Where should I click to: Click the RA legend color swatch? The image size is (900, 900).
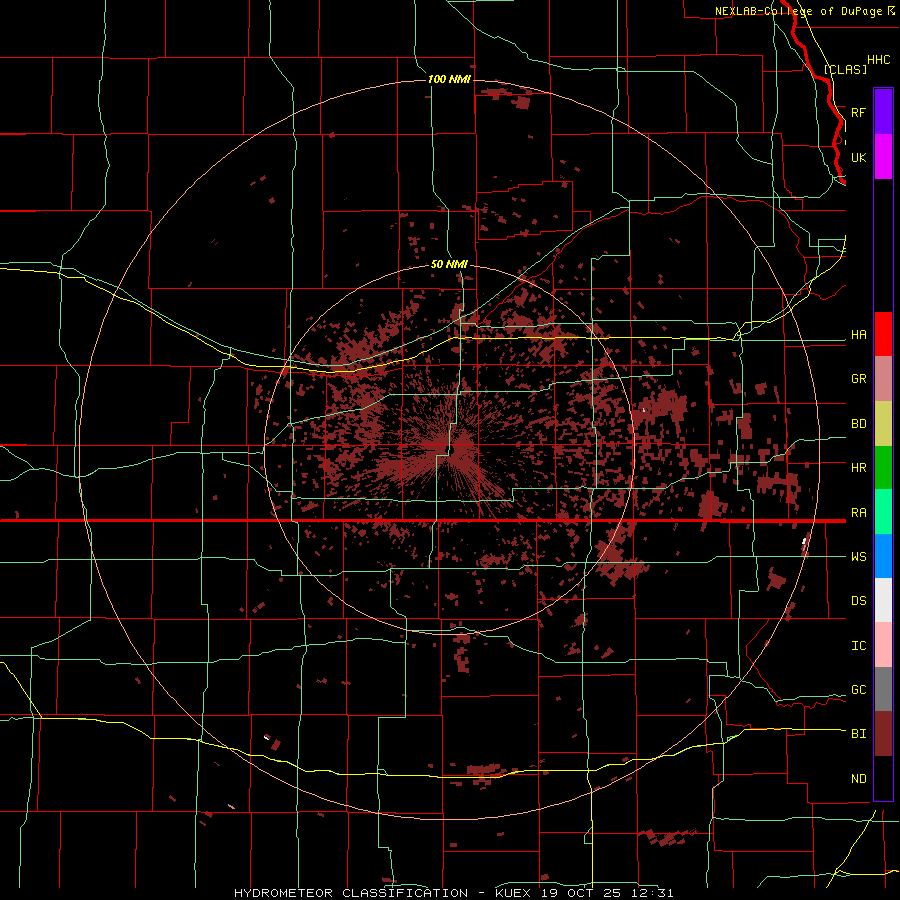[x=883, y=512]
